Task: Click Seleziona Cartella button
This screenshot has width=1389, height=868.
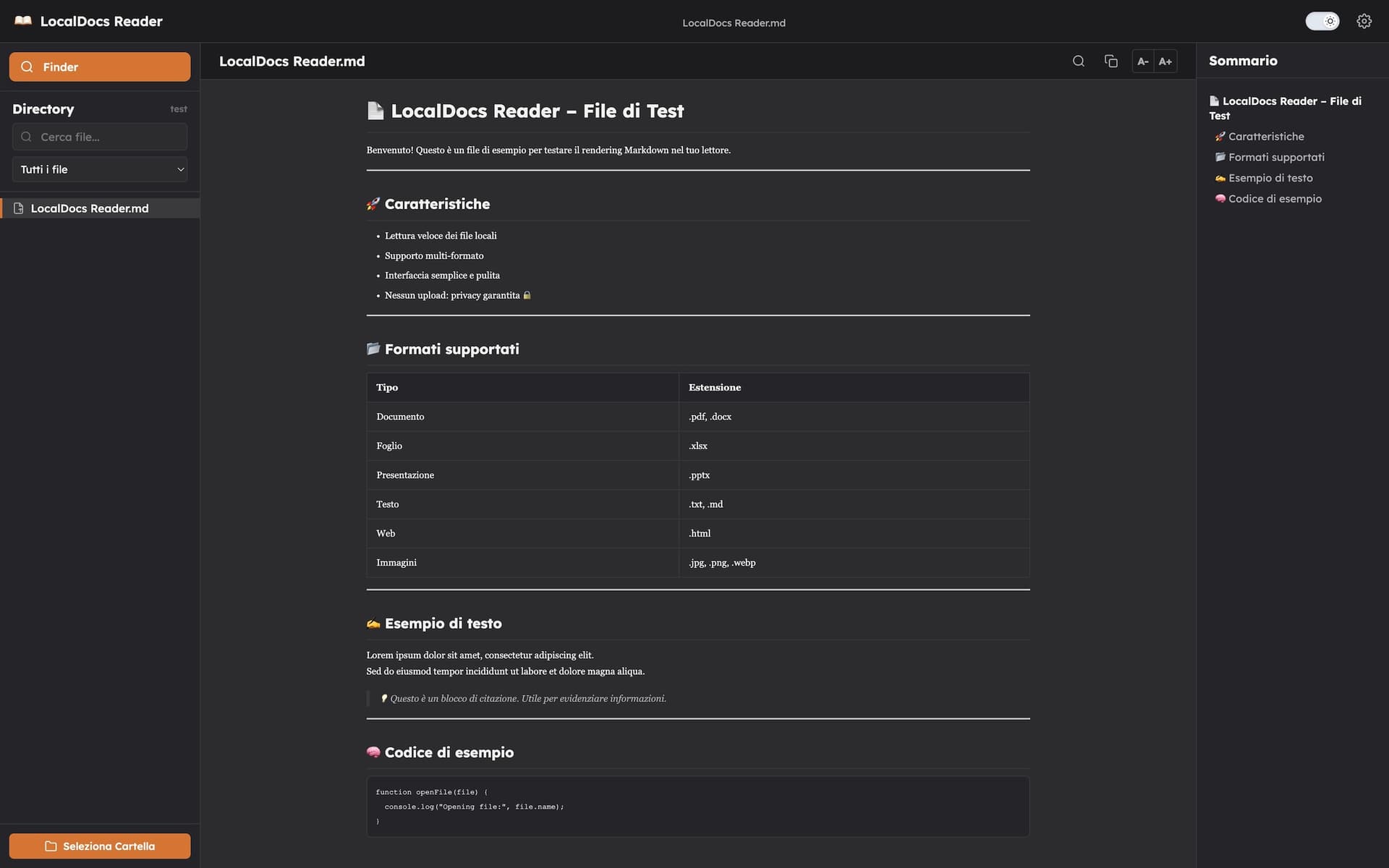Action: click(100, 846)
